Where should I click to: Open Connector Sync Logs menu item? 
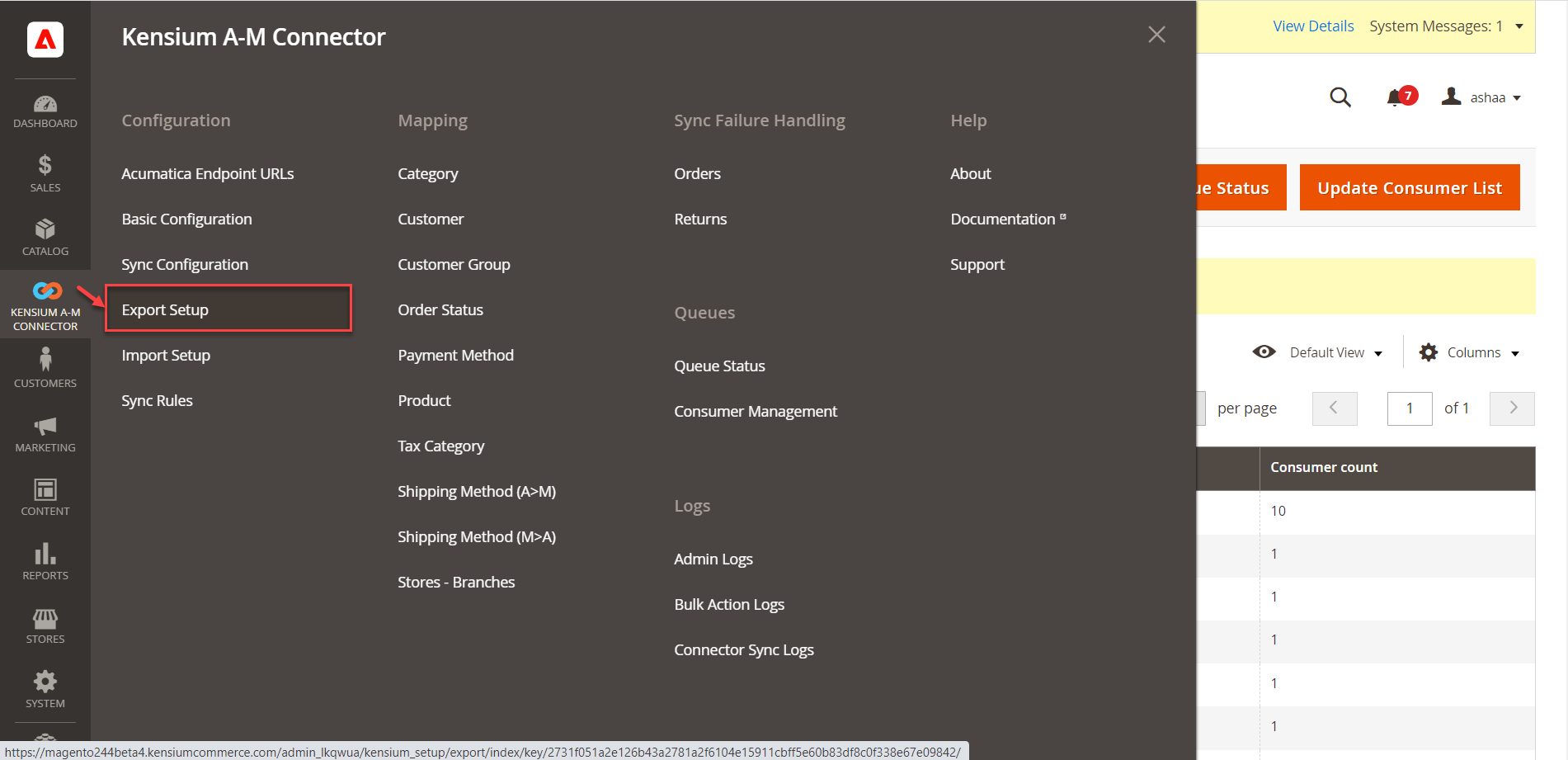click(743, 649)
